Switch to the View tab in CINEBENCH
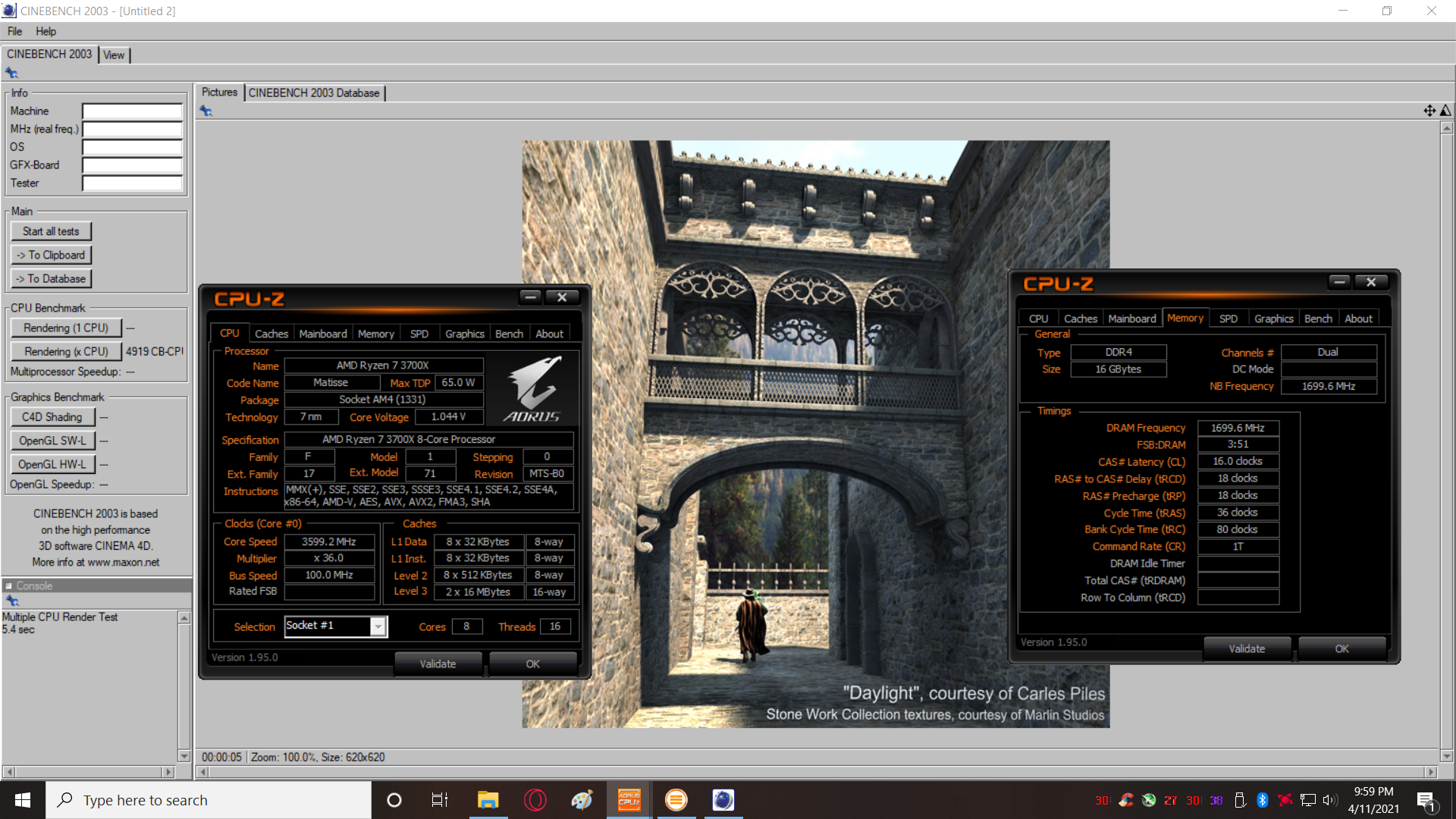This screenshot has height=819, width=1456. (x=114, y=55)
